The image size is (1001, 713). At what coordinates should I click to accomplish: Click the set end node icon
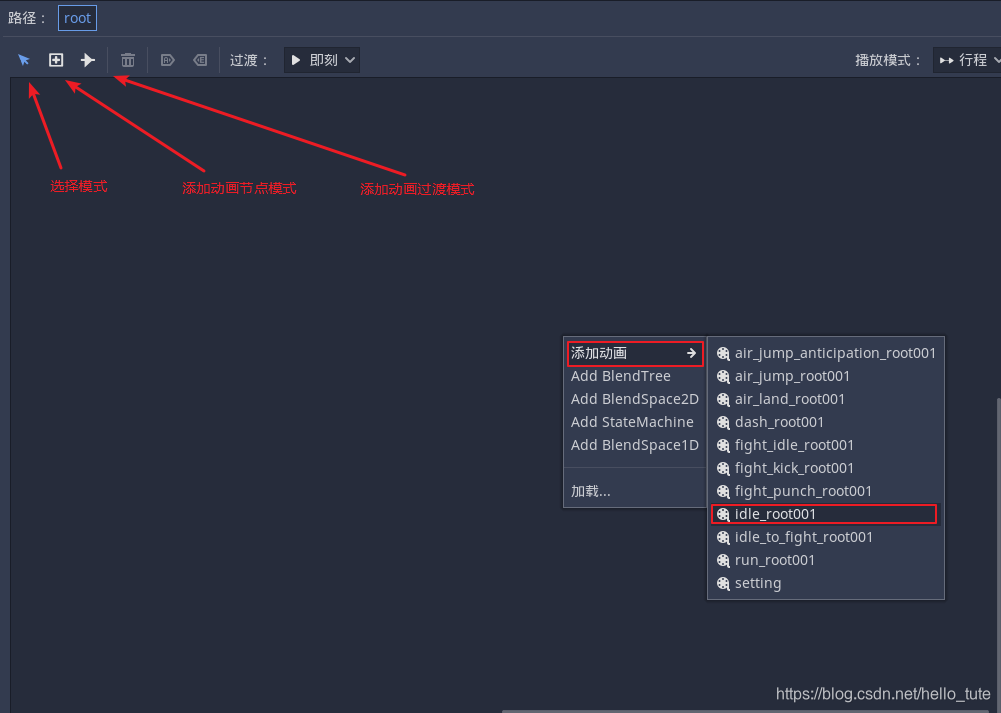pos(200,60)
